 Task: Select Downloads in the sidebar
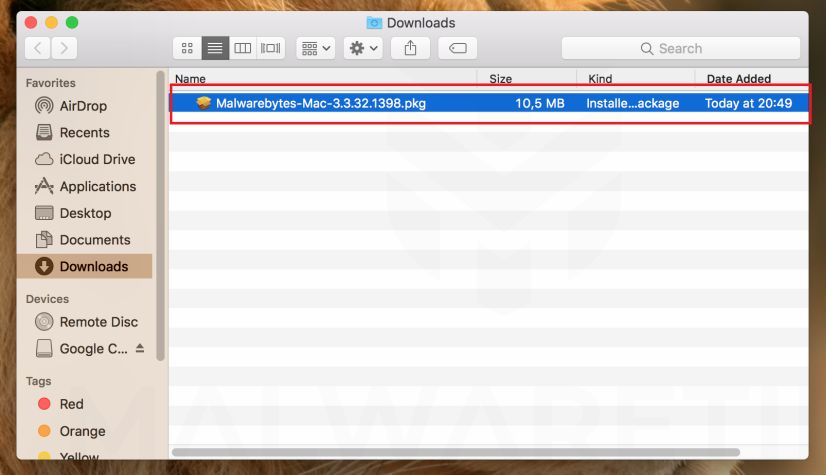pyautogui.click(x=84, y=266)
